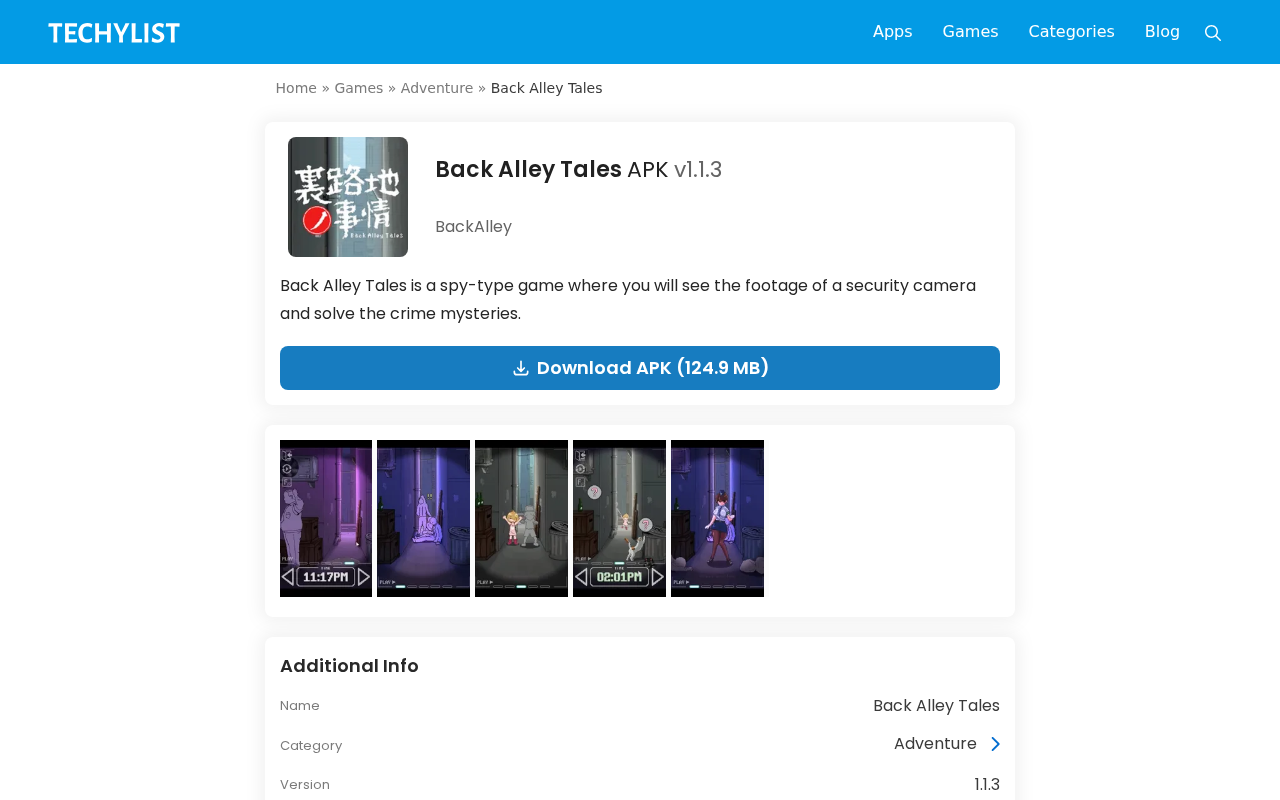
Task: Go to the Home breadcrumb link
Action: 296,88
